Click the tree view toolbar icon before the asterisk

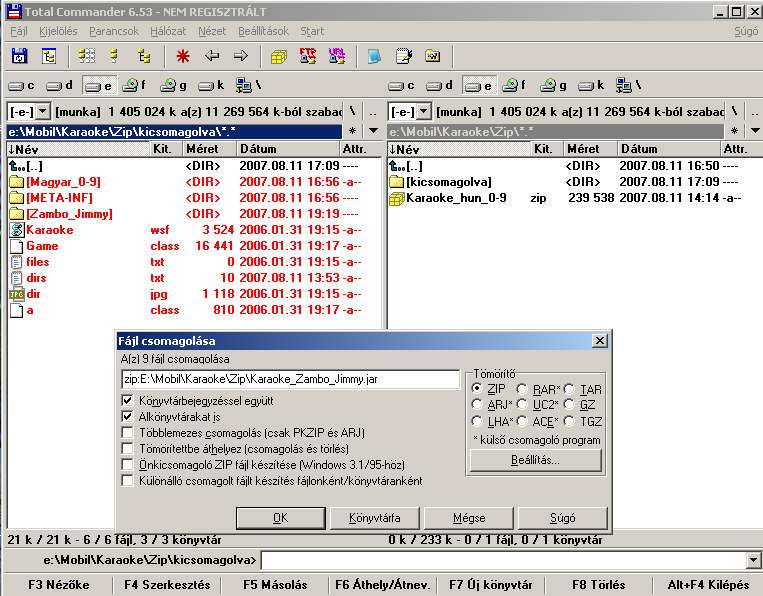click(x=144, y=56)
